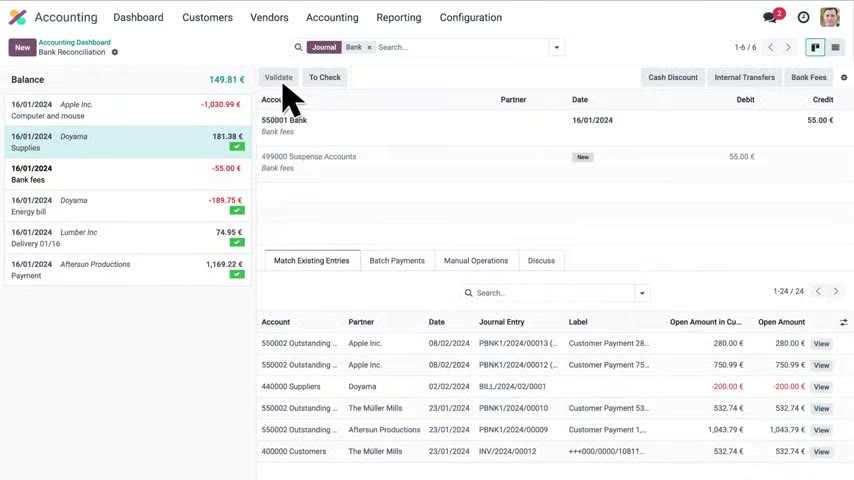Image resolution: width=854 pixels, height=480 pixels.
Task: Open the Configuration menu
Action: (x=471, y=17)
